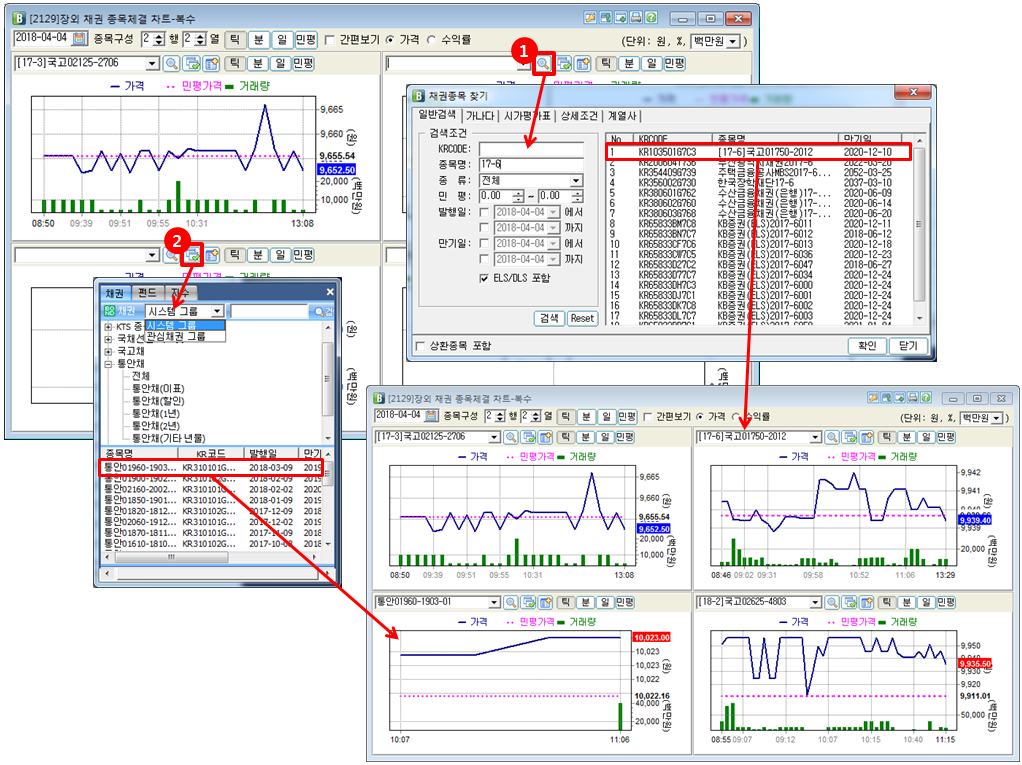1022x765 pixels.
Task: Click the 행 row count stepper in upper window
Action: click(x=159, y=40)
